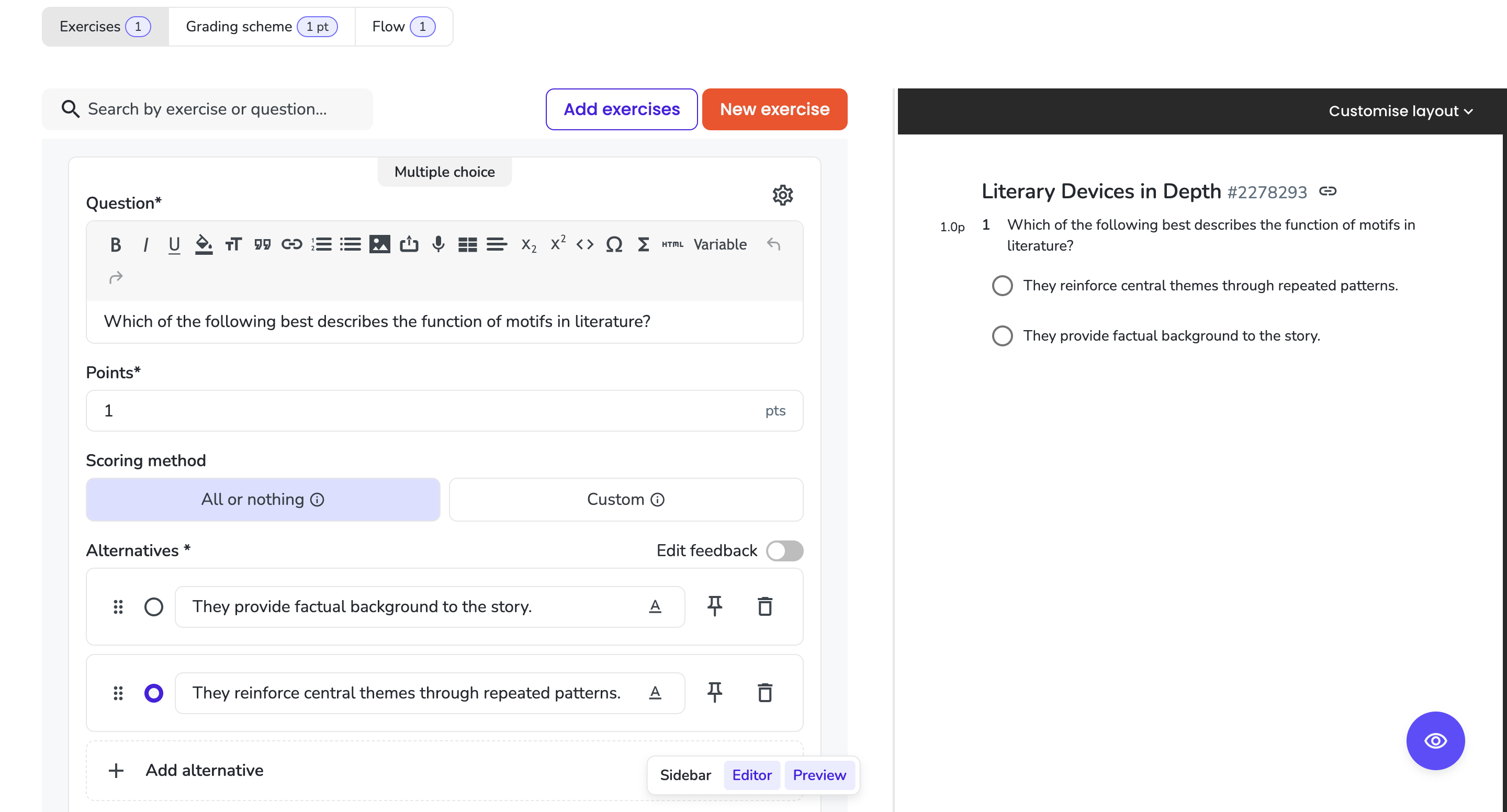1507x812 pixels.
Task: Pin the 'factual background' alternative
Action: 714,606
